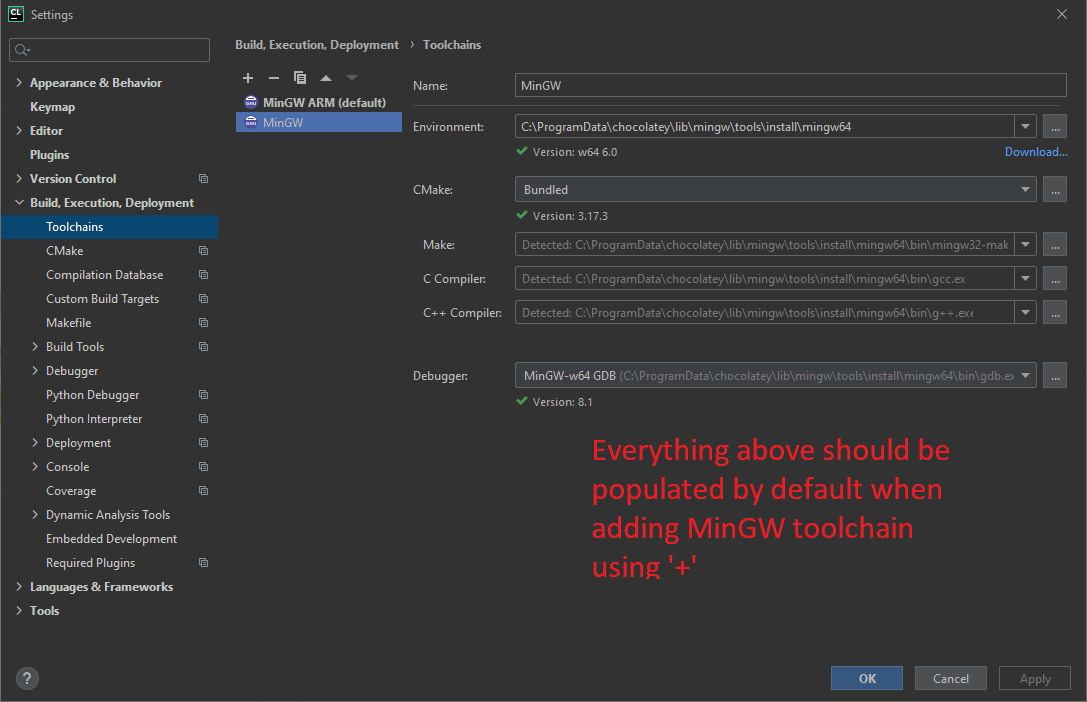1087x702 pixels.
Task: Open CMake Bundled dropdown
Action: click(1025, 189)
